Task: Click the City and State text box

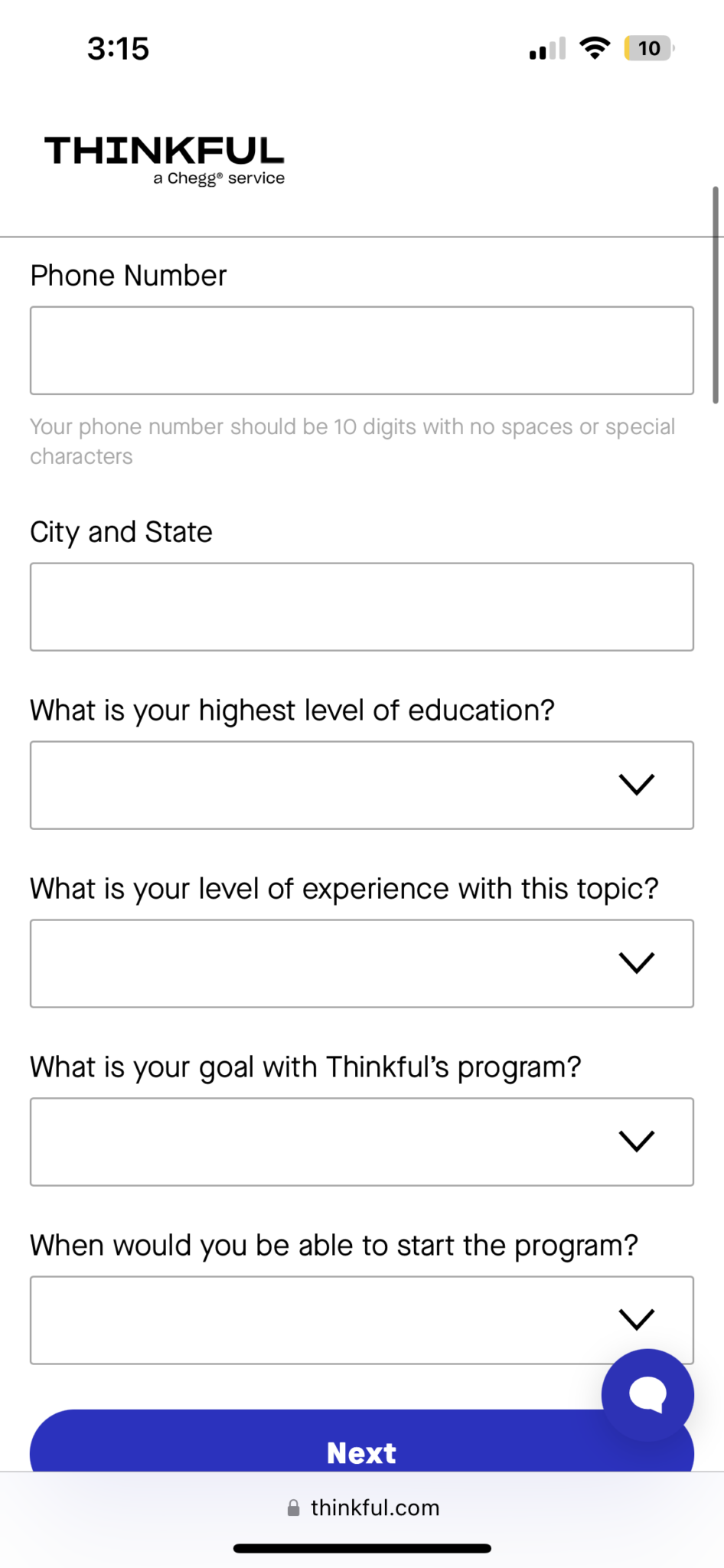Action: (361, 606)
